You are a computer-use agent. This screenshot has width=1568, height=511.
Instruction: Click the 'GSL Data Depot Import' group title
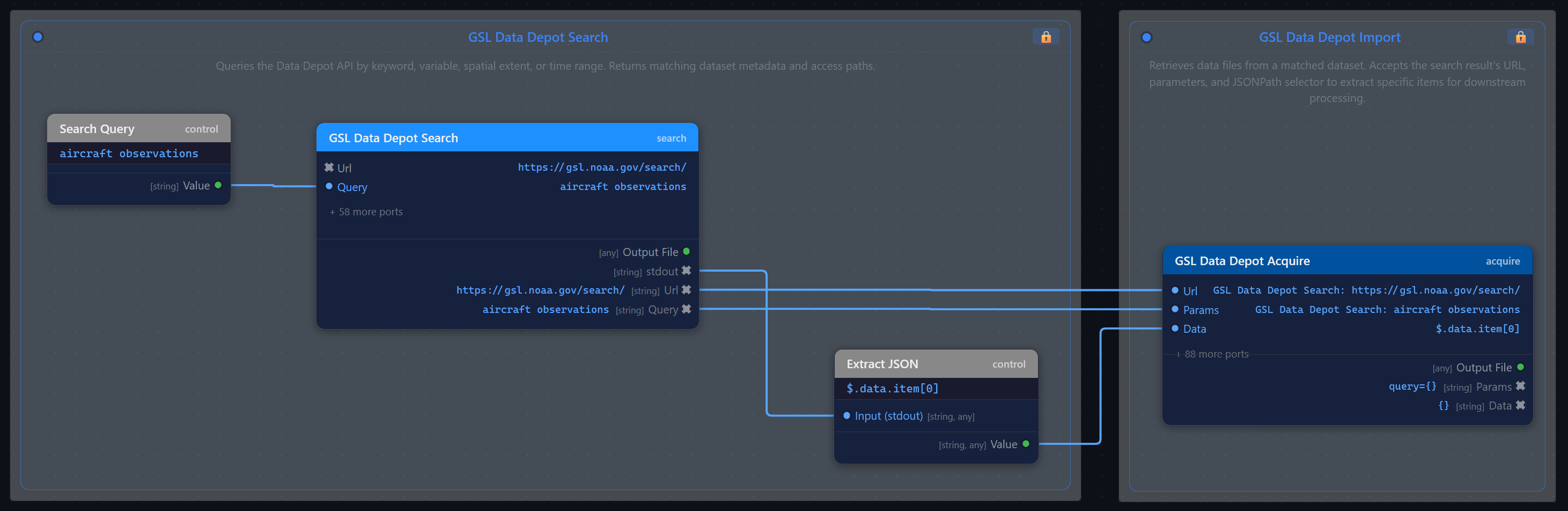click(1329, 37)
